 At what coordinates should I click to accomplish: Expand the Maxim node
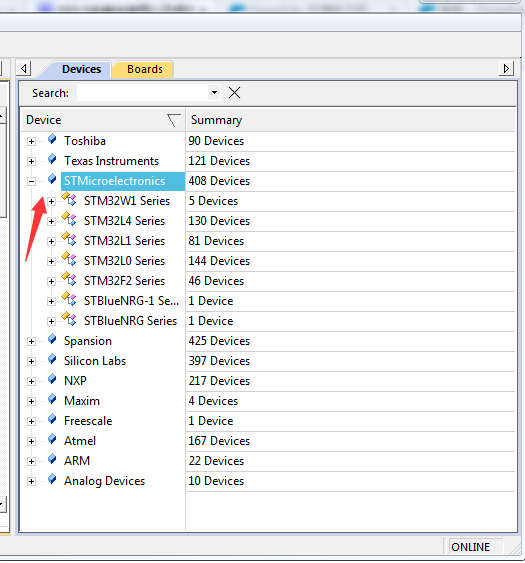31,401
